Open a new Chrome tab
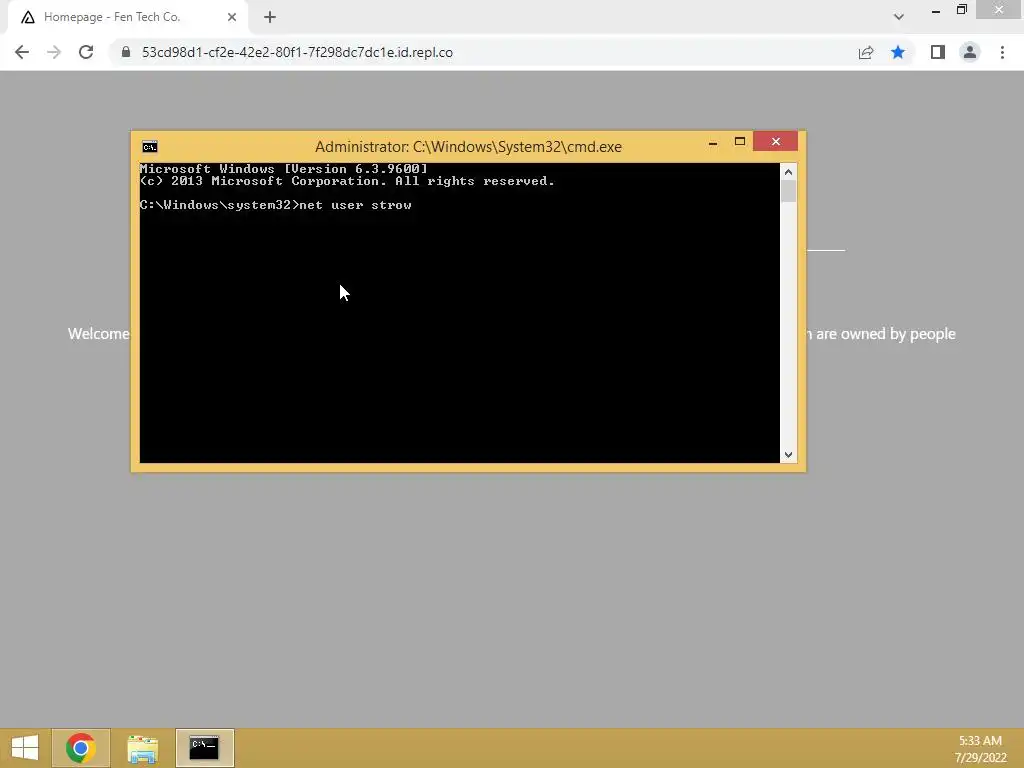1024x768 pixels. click(270, 17)
